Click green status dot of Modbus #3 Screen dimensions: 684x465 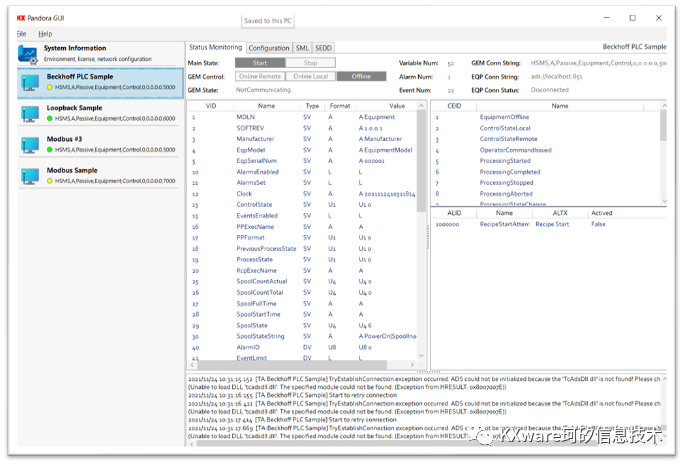(x=50, y=150)
